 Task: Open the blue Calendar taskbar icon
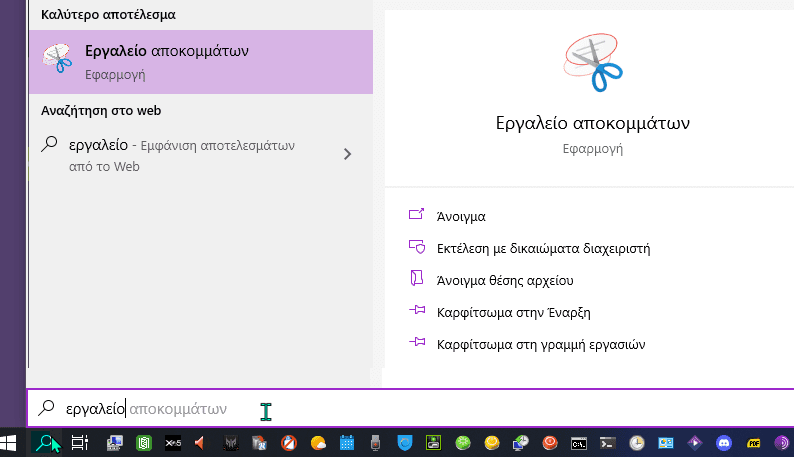[x=347, y=443]
